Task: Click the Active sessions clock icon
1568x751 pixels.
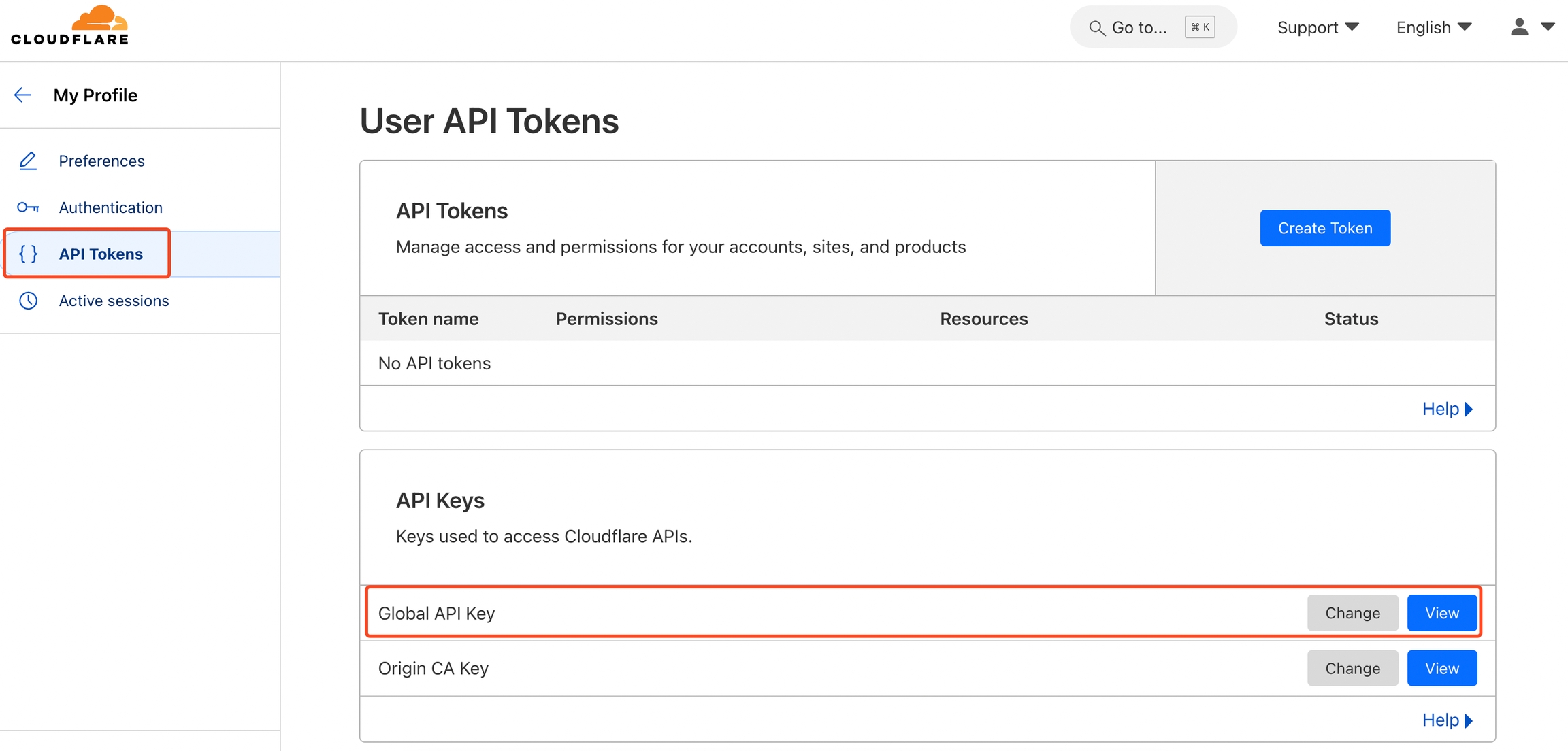Action: point(28,301)
